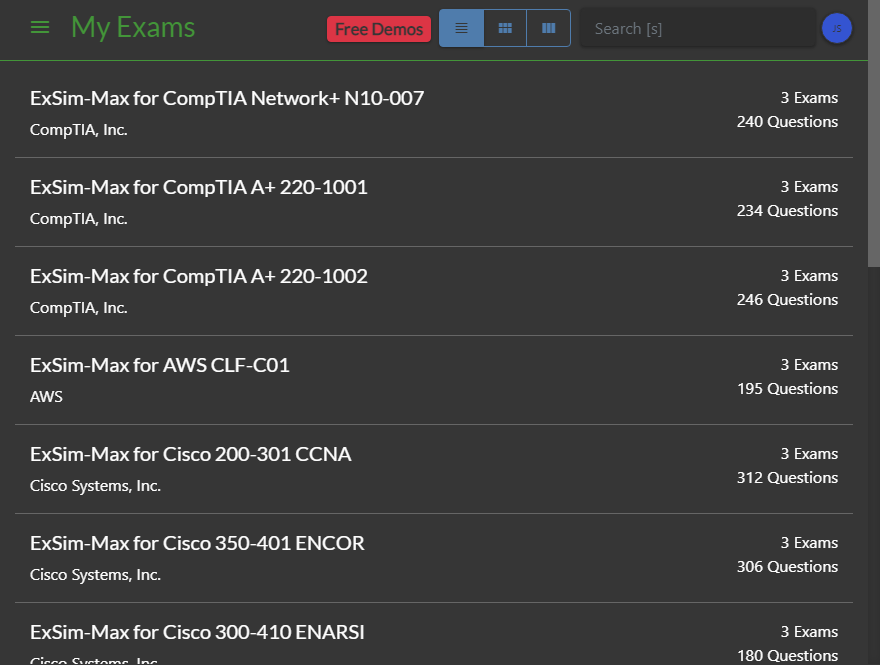Switch to list view layout

(461, 29)
